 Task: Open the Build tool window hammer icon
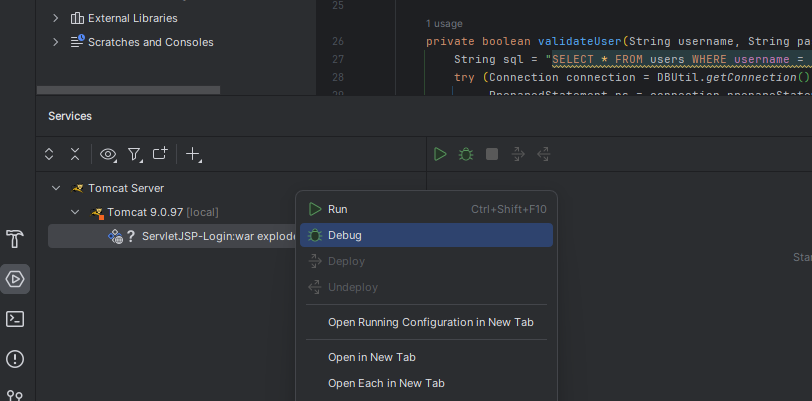[x=15, y=239]
